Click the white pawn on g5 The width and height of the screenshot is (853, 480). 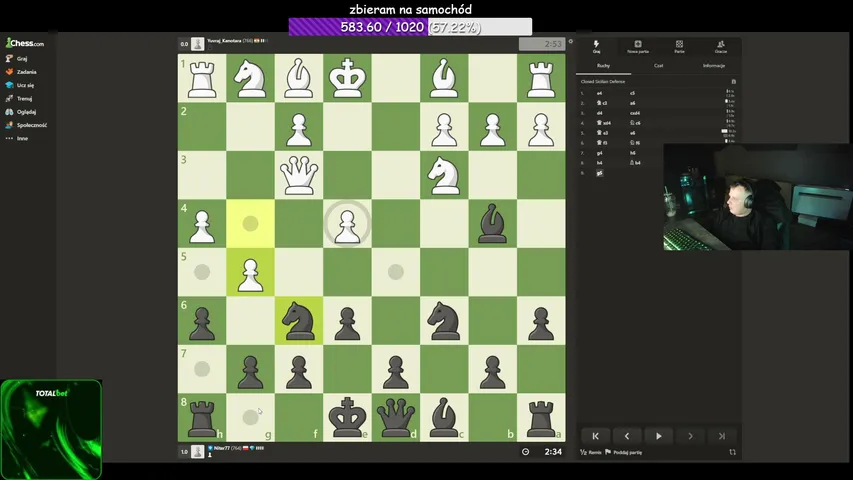(250, 272)
